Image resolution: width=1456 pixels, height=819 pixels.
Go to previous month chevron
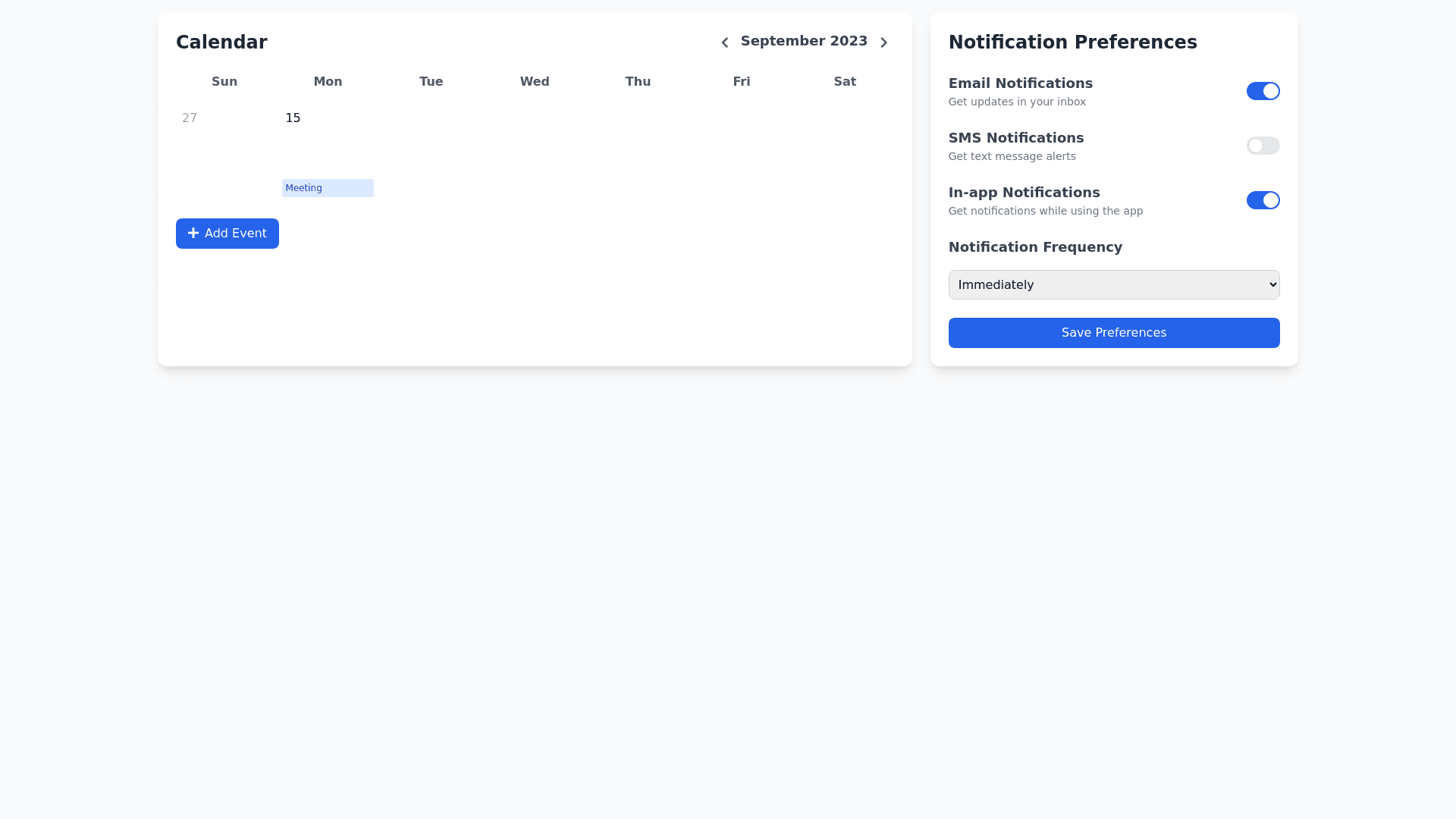[724, 42]
